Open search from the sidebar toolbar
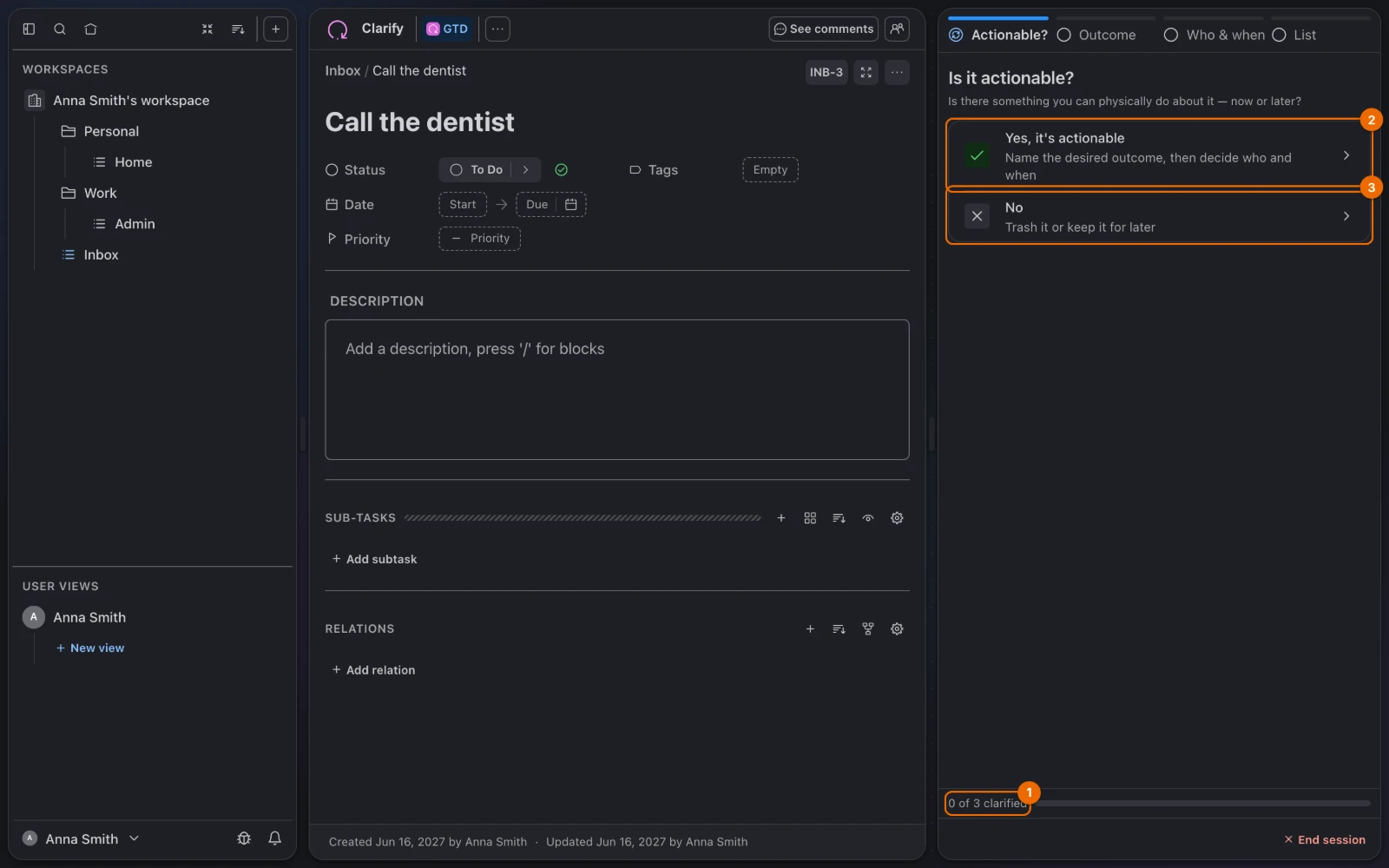Image resolution: width=1389 pixels, height=868 pixels. tap(60, 29)
